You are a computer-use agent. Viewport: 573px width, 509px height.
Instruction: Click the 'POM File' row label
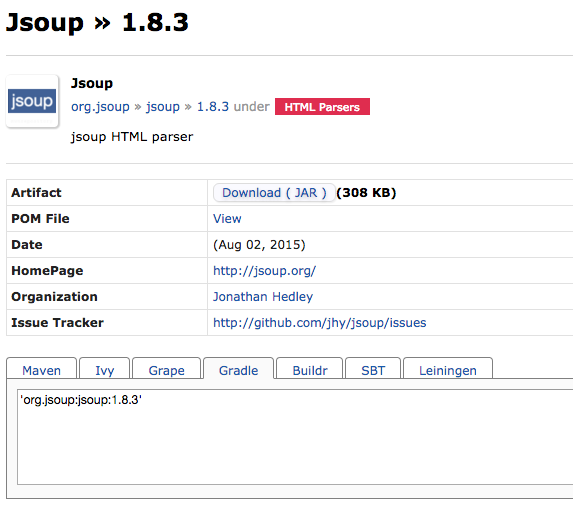tap(40, 219)
